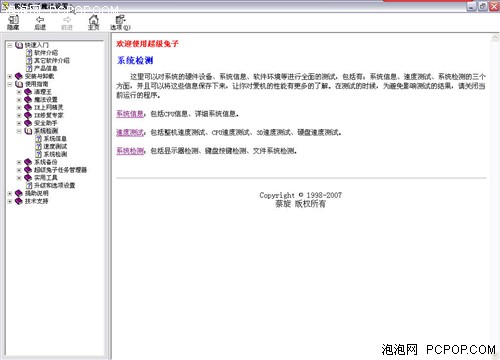Open the 选项 (Options) toolbar menu

click(120, 23)
